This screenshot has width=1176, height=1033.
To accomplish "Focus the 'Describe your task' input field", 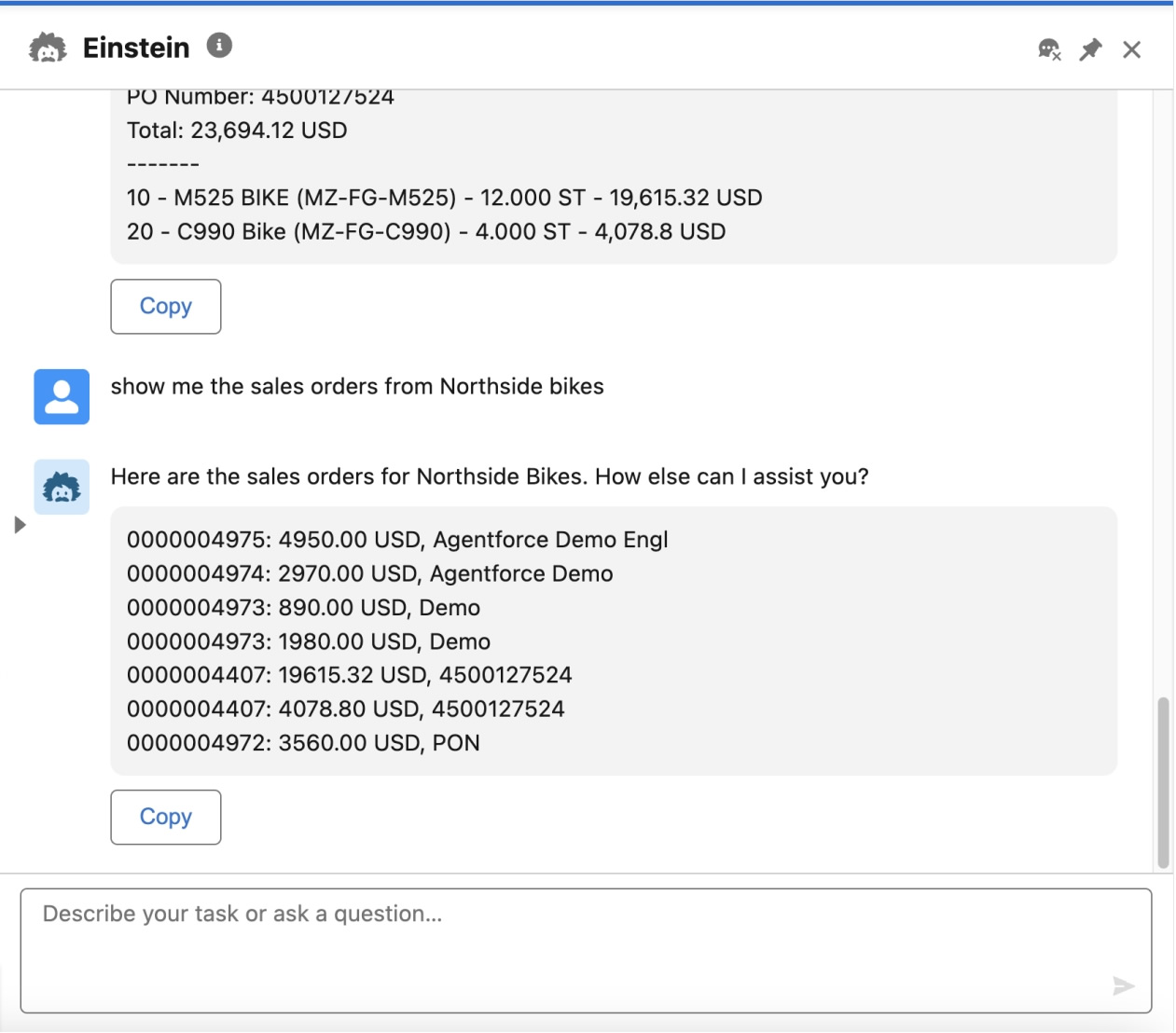I will (586, 951).
